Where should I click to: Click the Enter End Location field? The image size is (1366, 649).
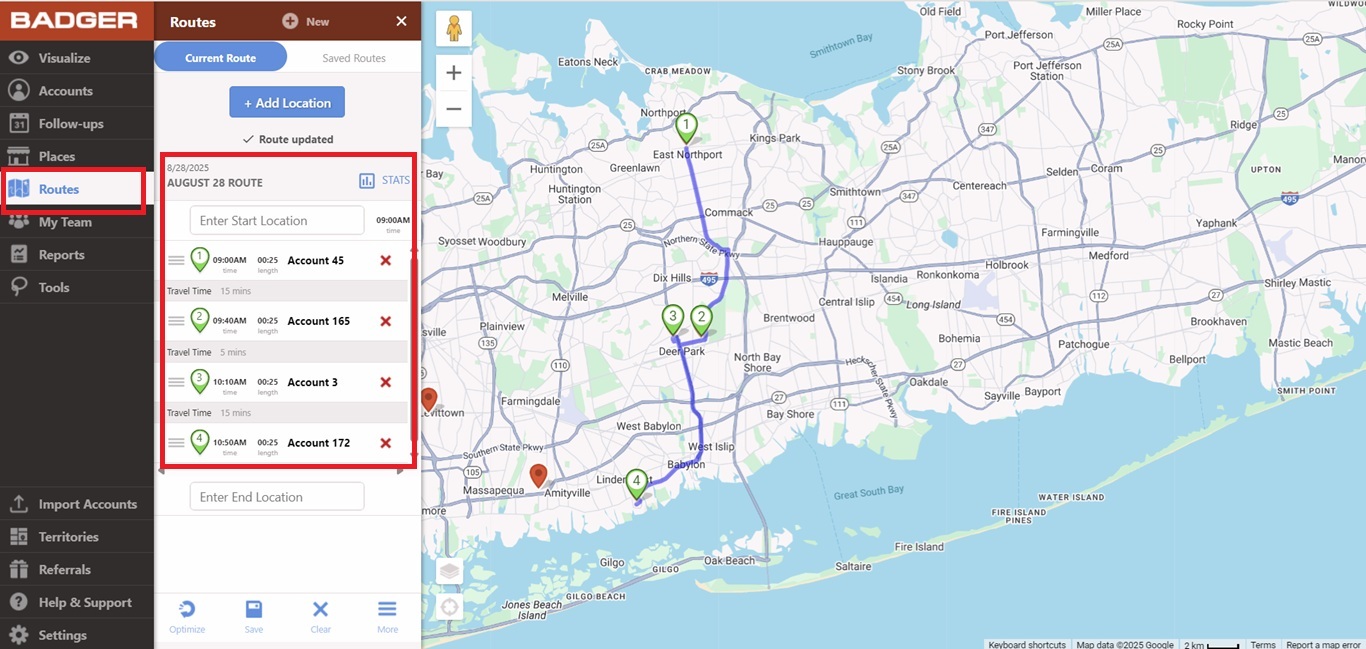pyautogui.click(x=277, y=497)
